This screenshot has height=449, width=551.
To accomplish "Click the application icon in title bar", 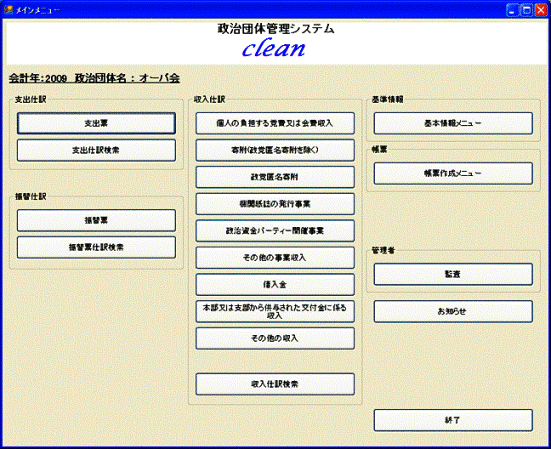I will (8, 9).
